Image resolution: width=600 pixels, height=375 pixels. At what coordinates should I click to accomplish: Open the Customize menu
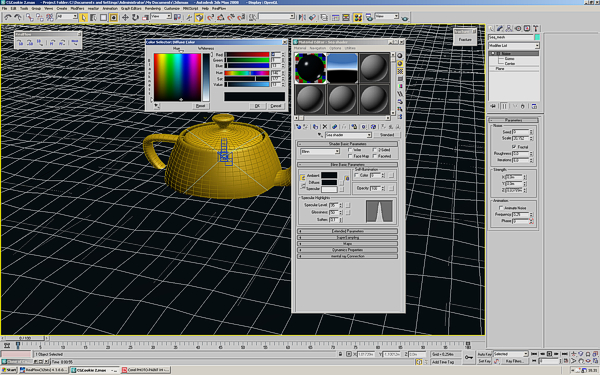[x=172, y=8]
